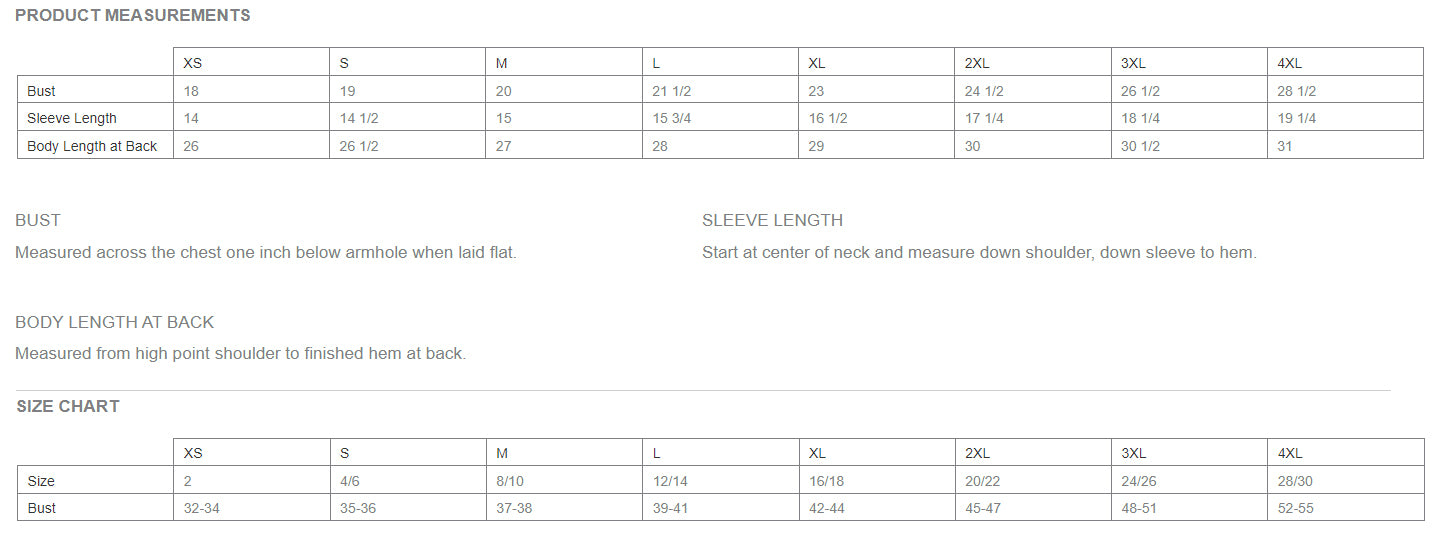Click the PRODUCT MEASUREMENTS heading
The width and height of the screenshot is (1453, 547).
(x=133, y=15)
